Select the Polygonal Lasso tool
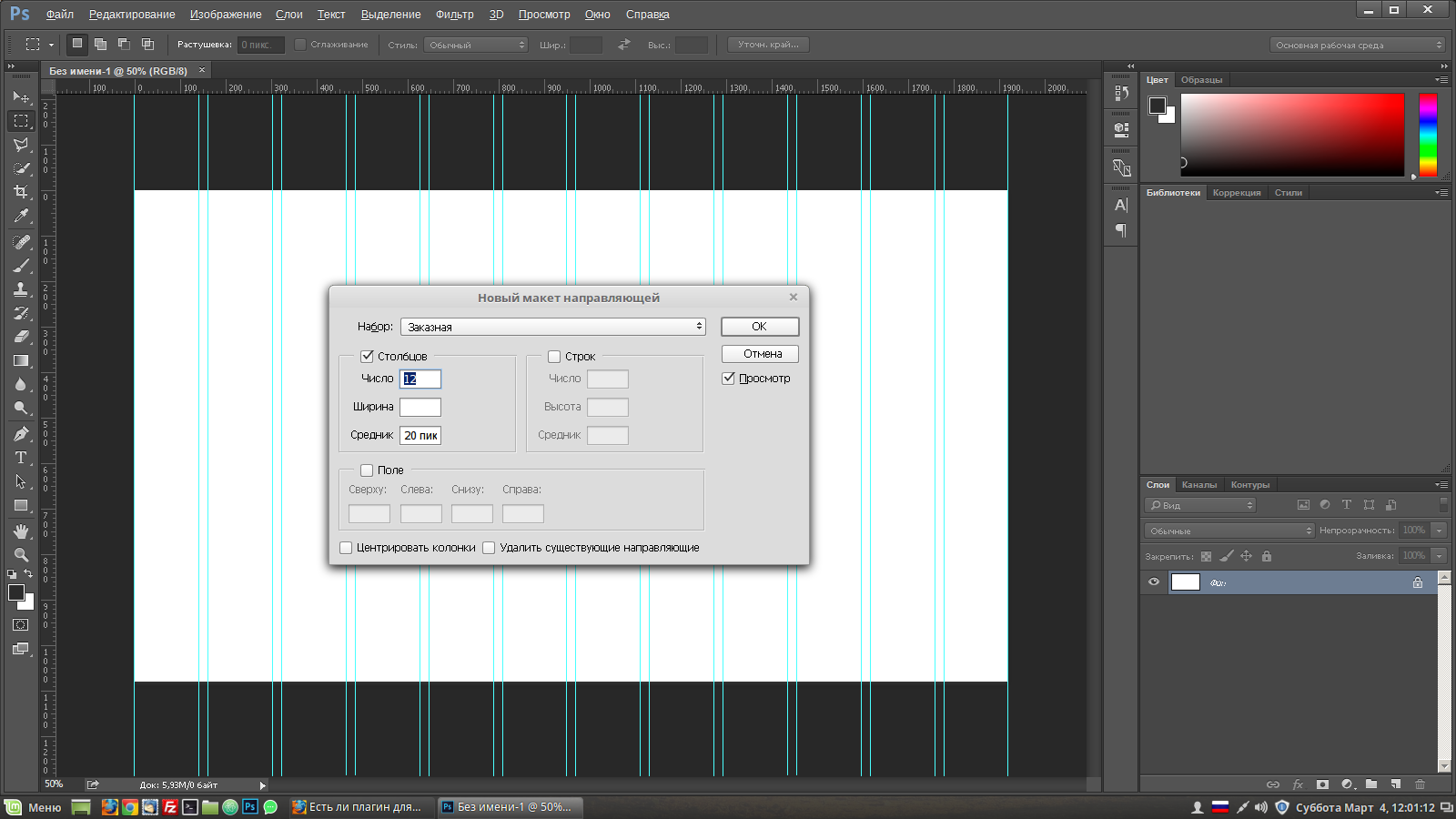 click(x=21, y=144)
